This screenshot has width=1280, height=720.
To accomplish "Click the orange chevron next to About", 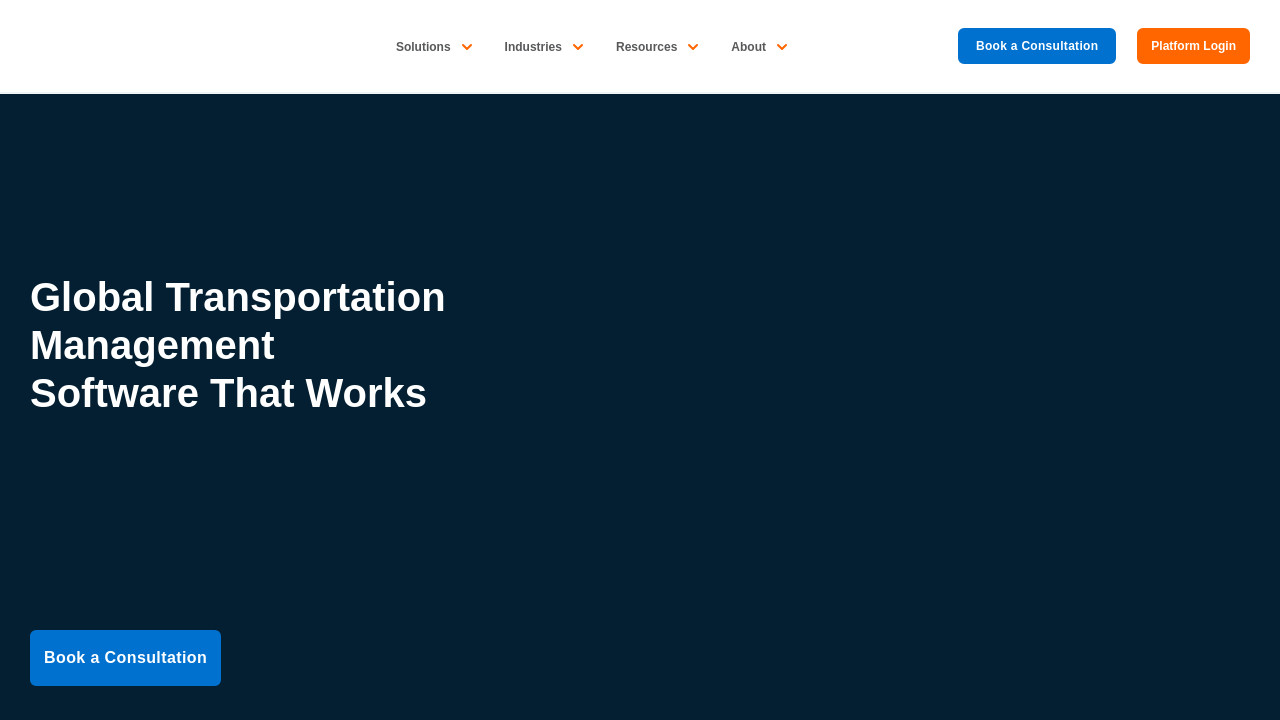I will [x=782, y=47].
